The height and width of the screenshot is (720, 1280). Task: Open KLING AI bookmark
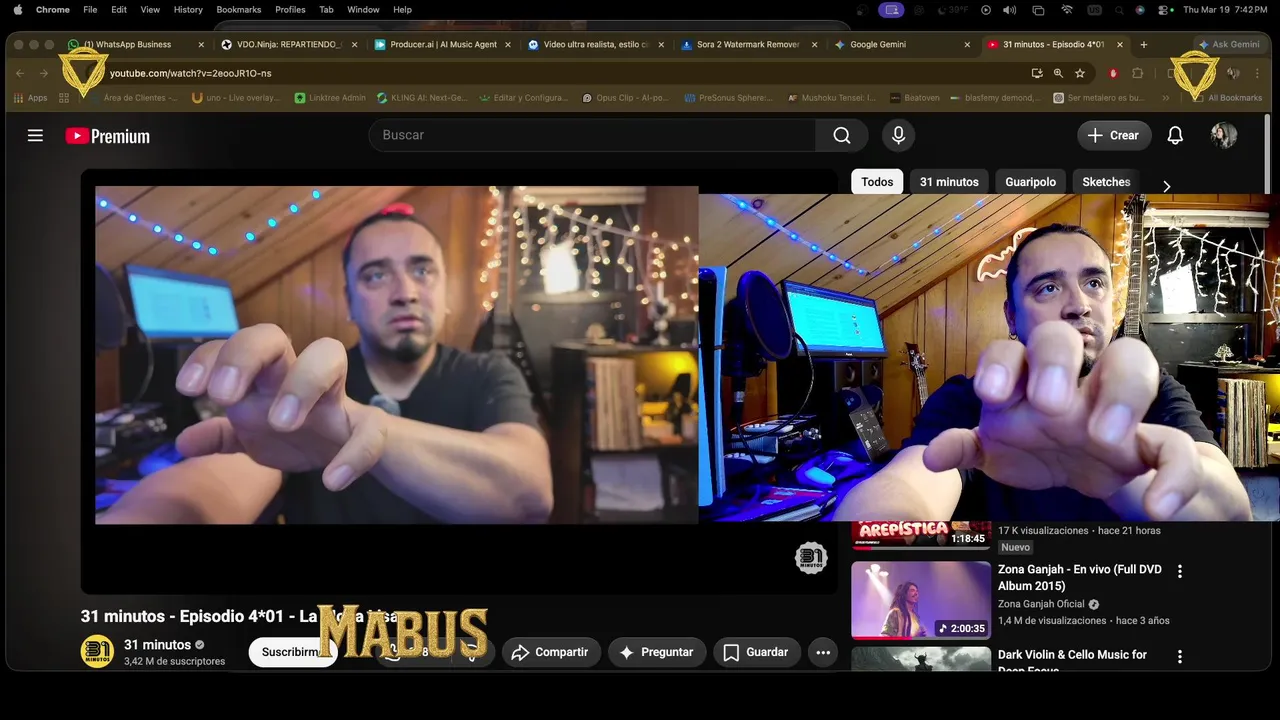click(x=422, y=98)
